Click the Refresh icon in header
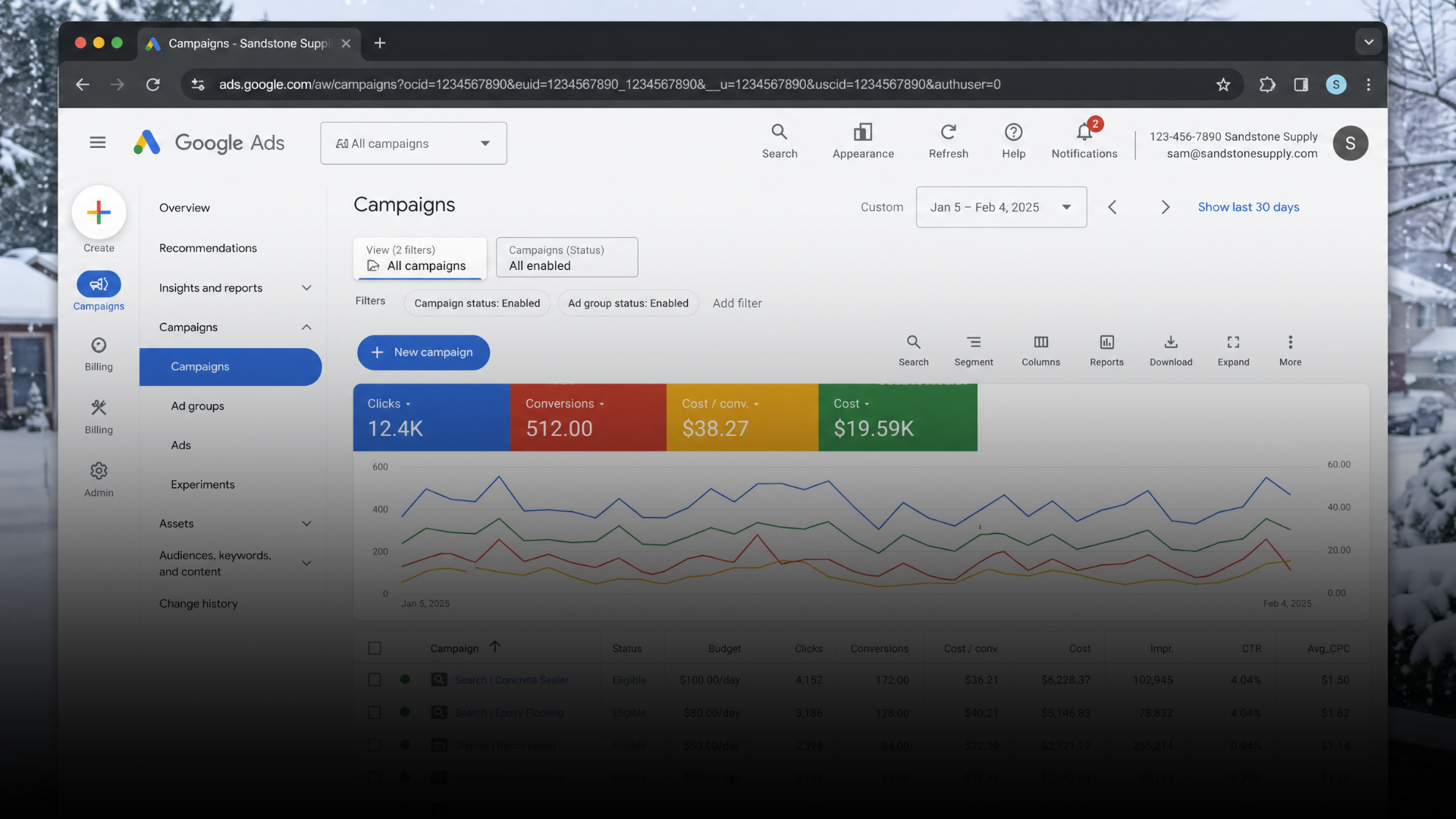The image size is (1456, 819). (949, 142)
